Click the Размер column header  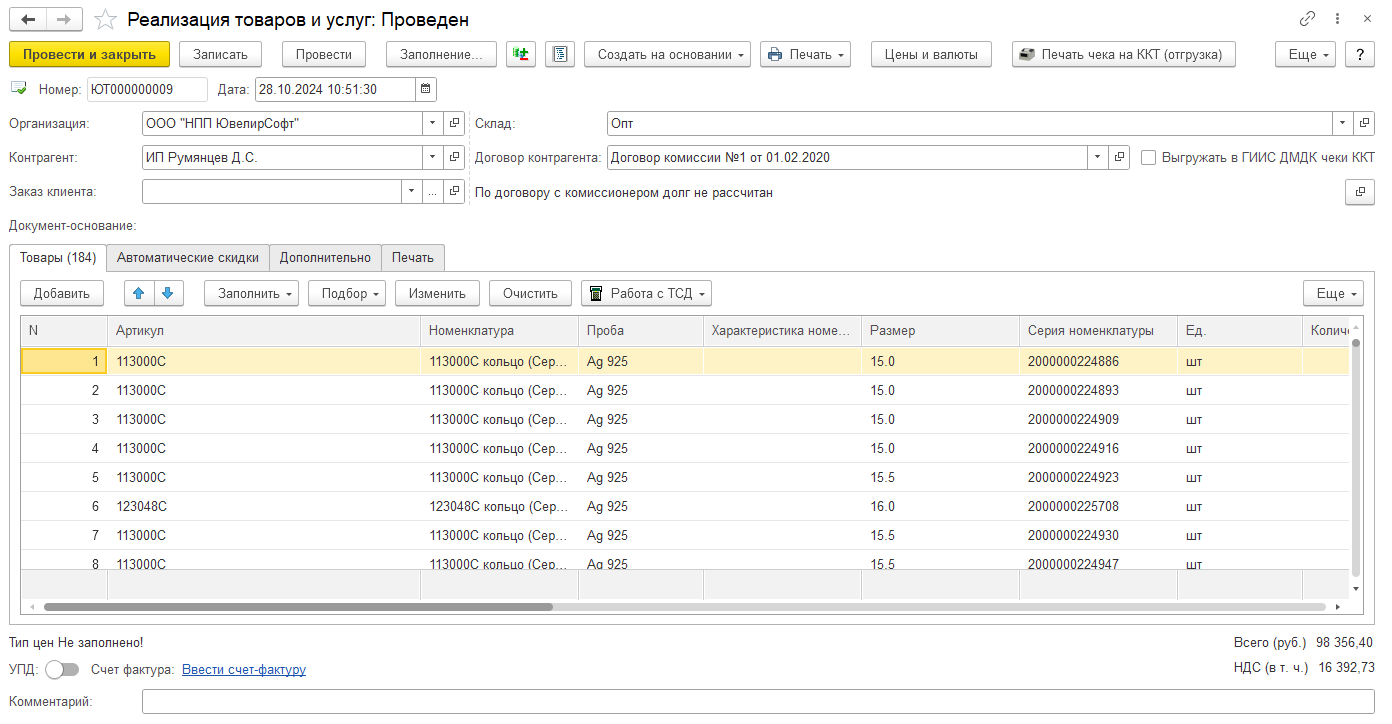point(940,331)
